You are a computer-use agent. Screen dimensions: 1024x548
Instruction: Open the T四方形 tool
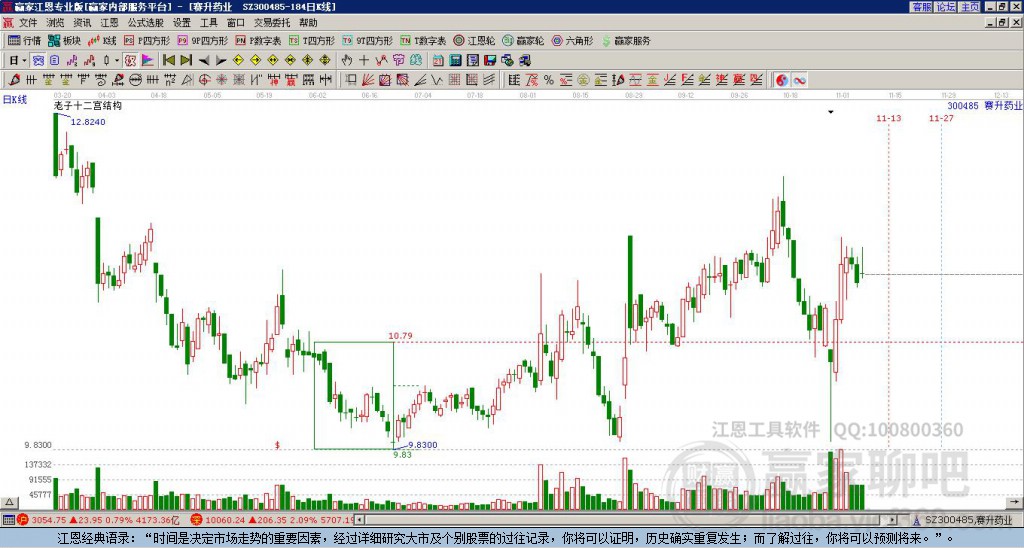pyautogui.click(x=312, y=40)
